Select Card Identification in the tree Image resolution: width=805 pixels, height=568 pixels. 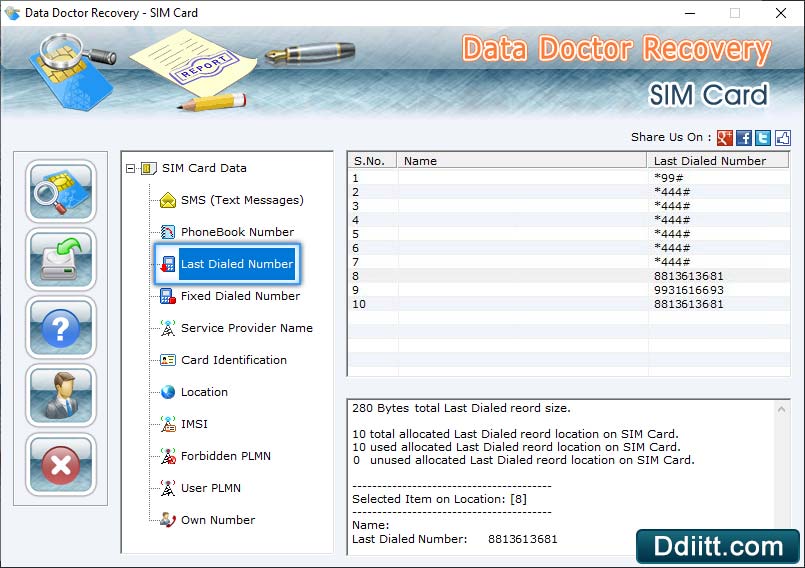tap(233, 360)
